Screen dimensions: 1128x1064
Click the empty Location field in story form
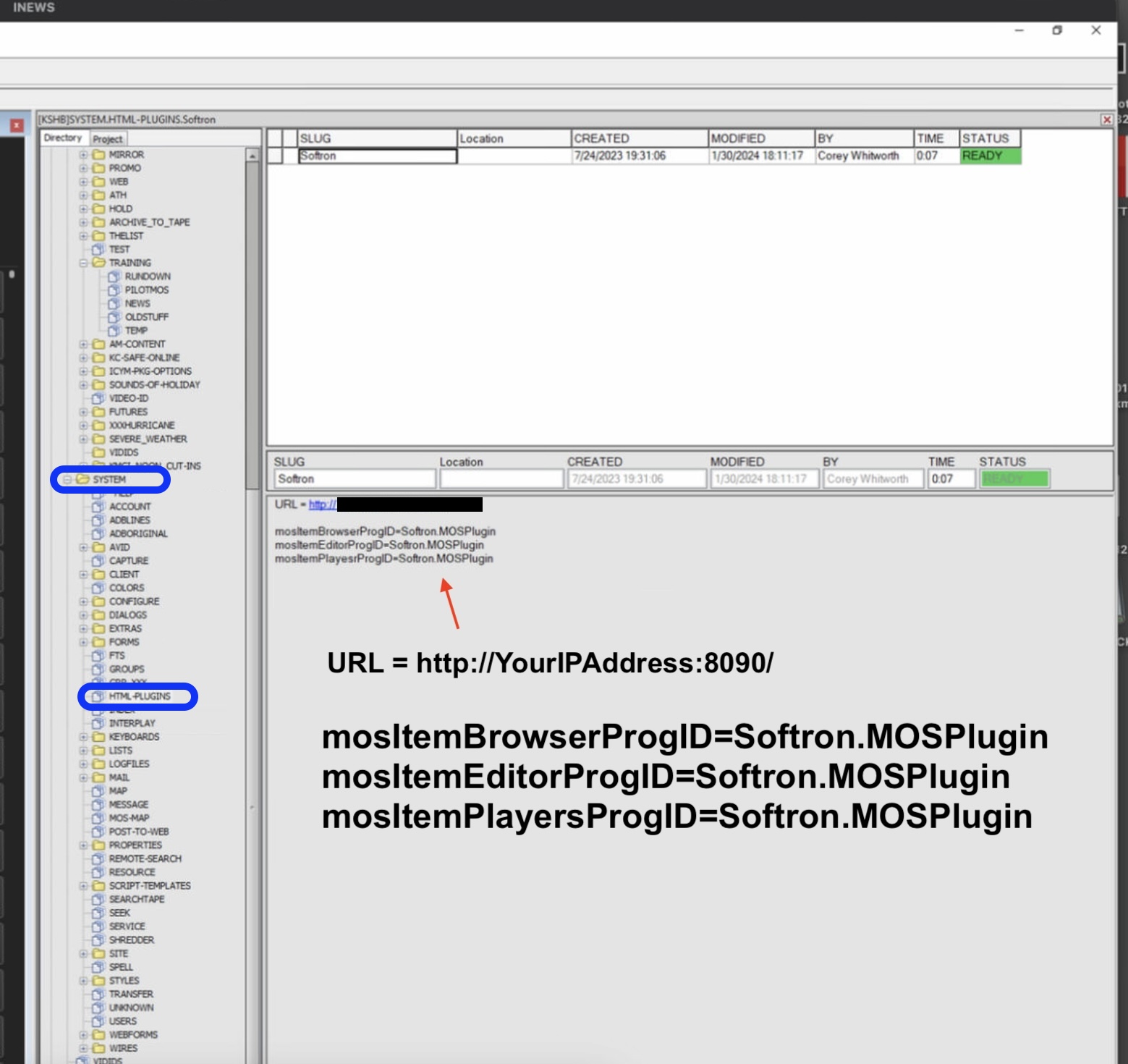pos(501,479)
